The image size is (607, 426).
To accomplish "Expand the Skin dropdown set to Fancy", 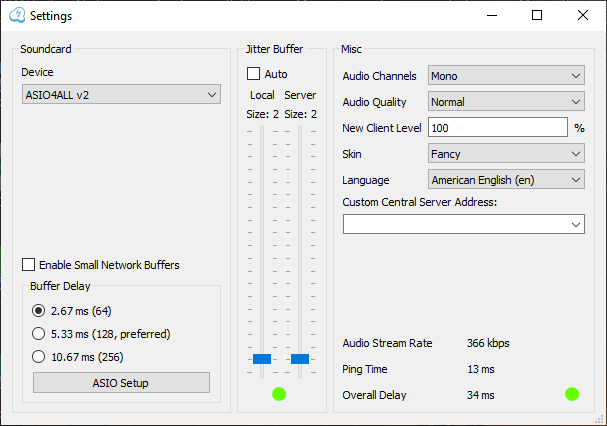I will click(505, 154).
